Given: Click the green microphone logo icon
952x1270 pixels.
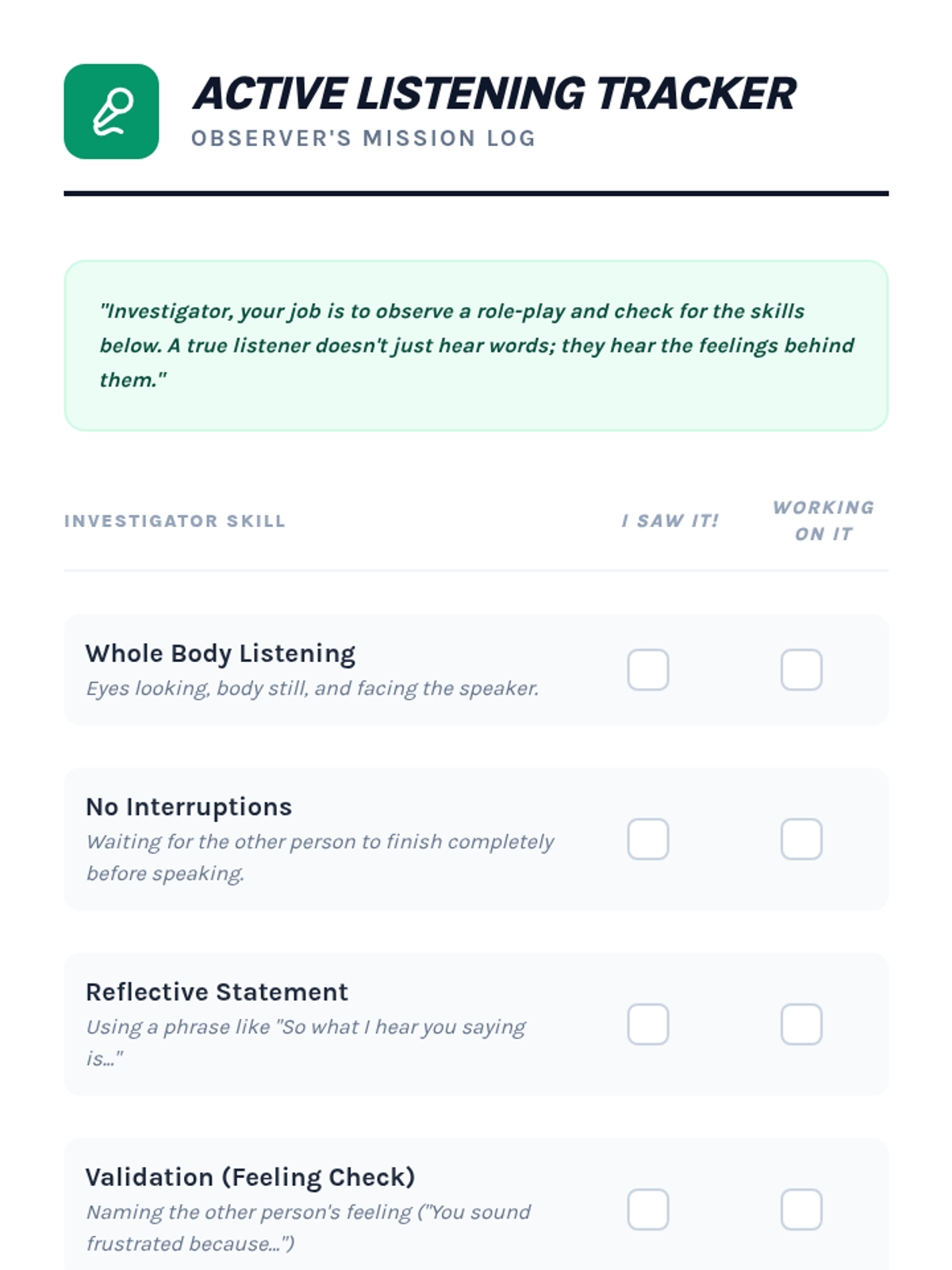Looking at the screenshot, I should [x=111, y=111].
